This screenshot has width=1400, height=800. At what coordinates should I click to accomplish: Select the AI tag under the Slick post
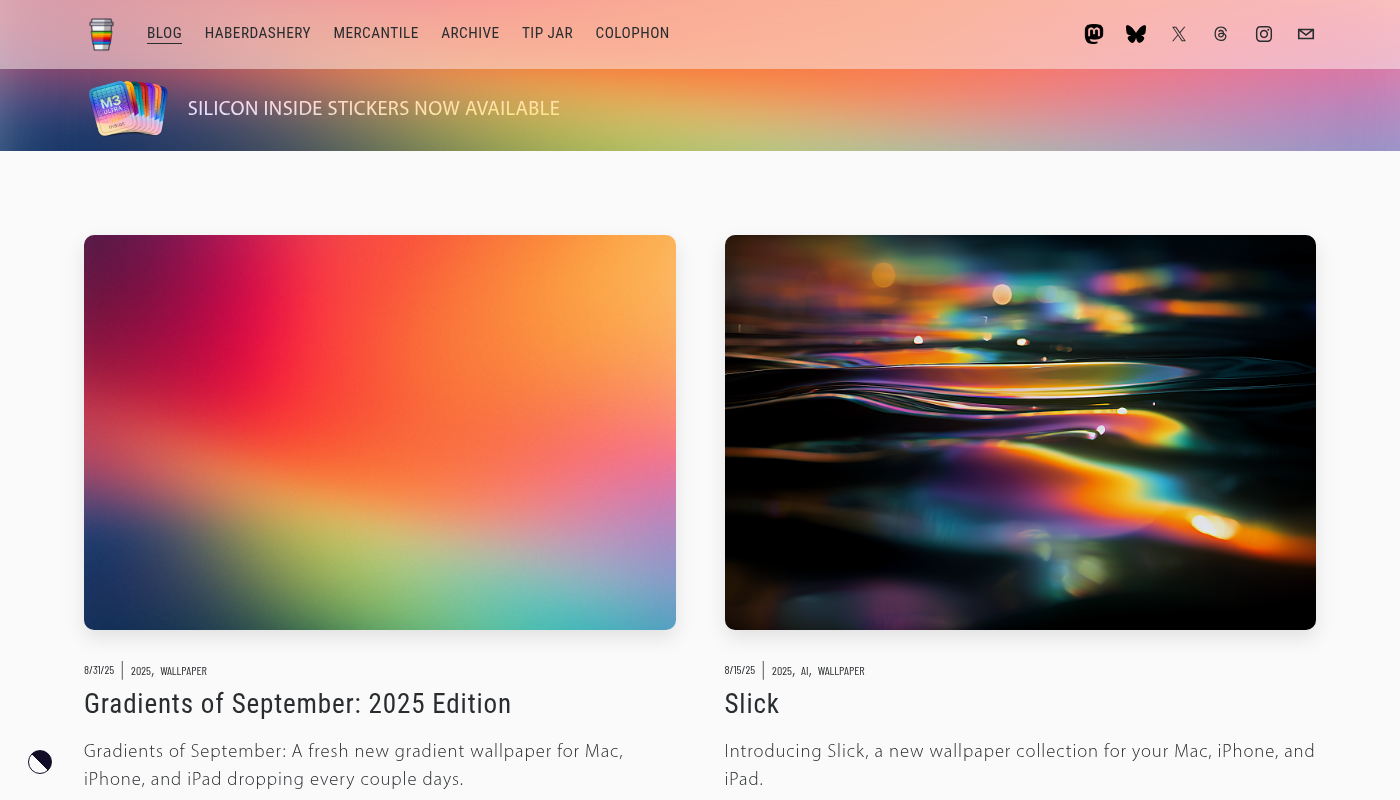coord(804,671)
